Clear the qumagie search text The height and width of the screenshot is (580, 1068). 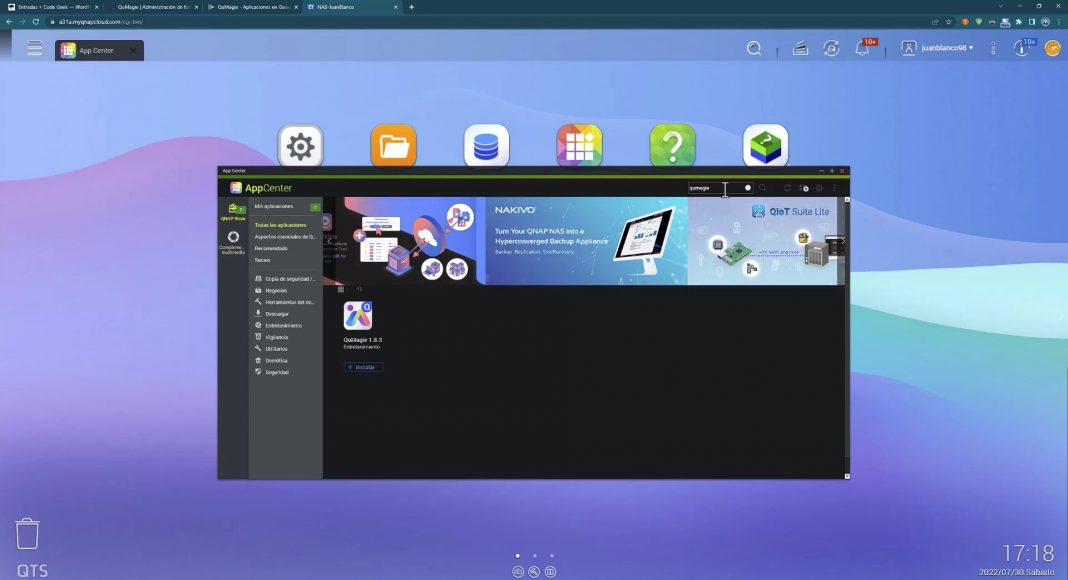click(x=747, y=188)
